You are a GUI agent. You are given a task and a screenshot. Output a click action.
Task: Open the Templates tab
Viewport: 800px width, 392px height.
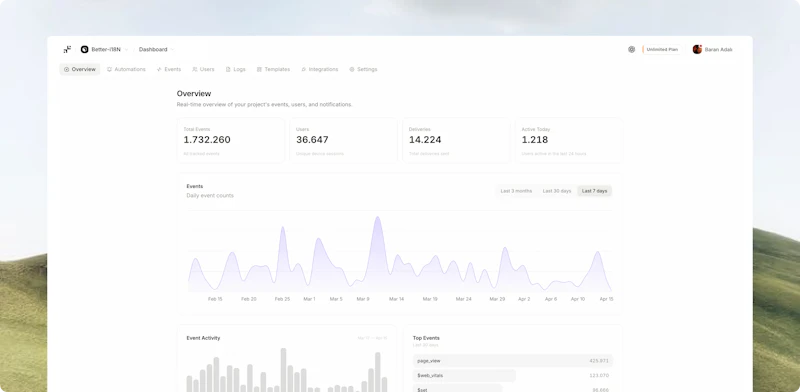coord(273,69)
